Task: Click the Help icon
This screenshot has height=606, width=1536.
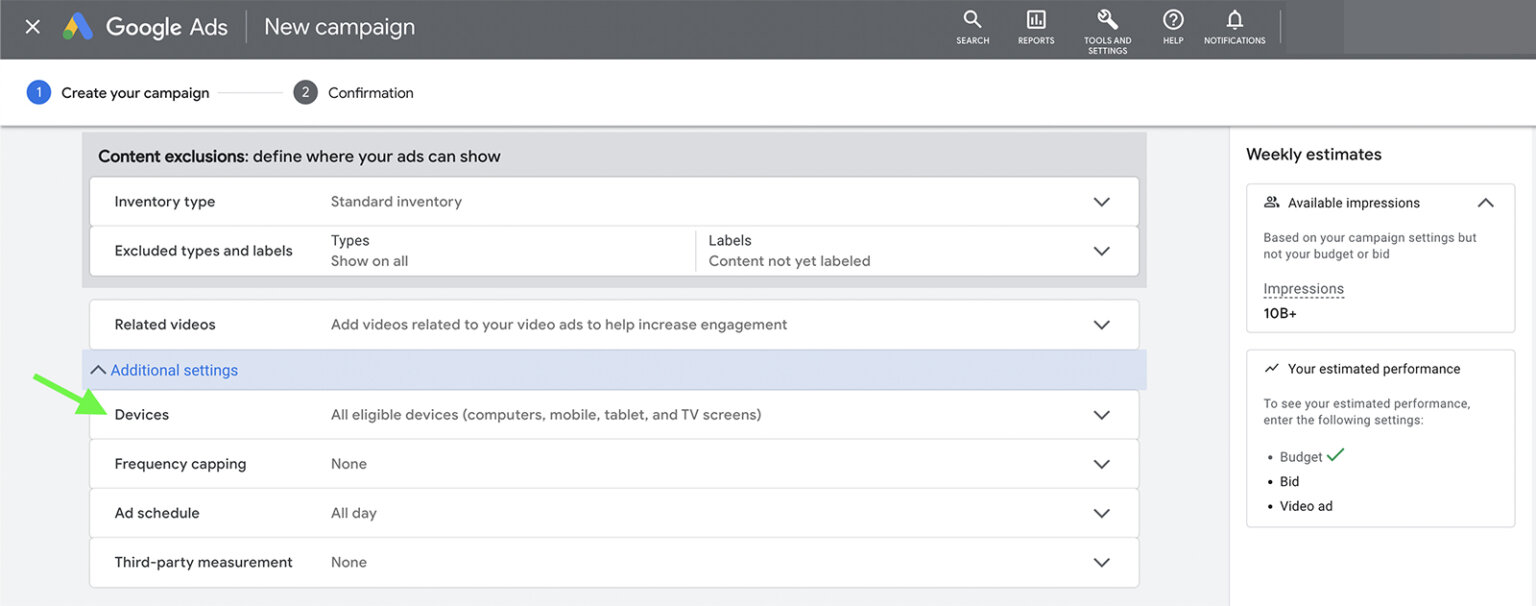Action: 1172,25
